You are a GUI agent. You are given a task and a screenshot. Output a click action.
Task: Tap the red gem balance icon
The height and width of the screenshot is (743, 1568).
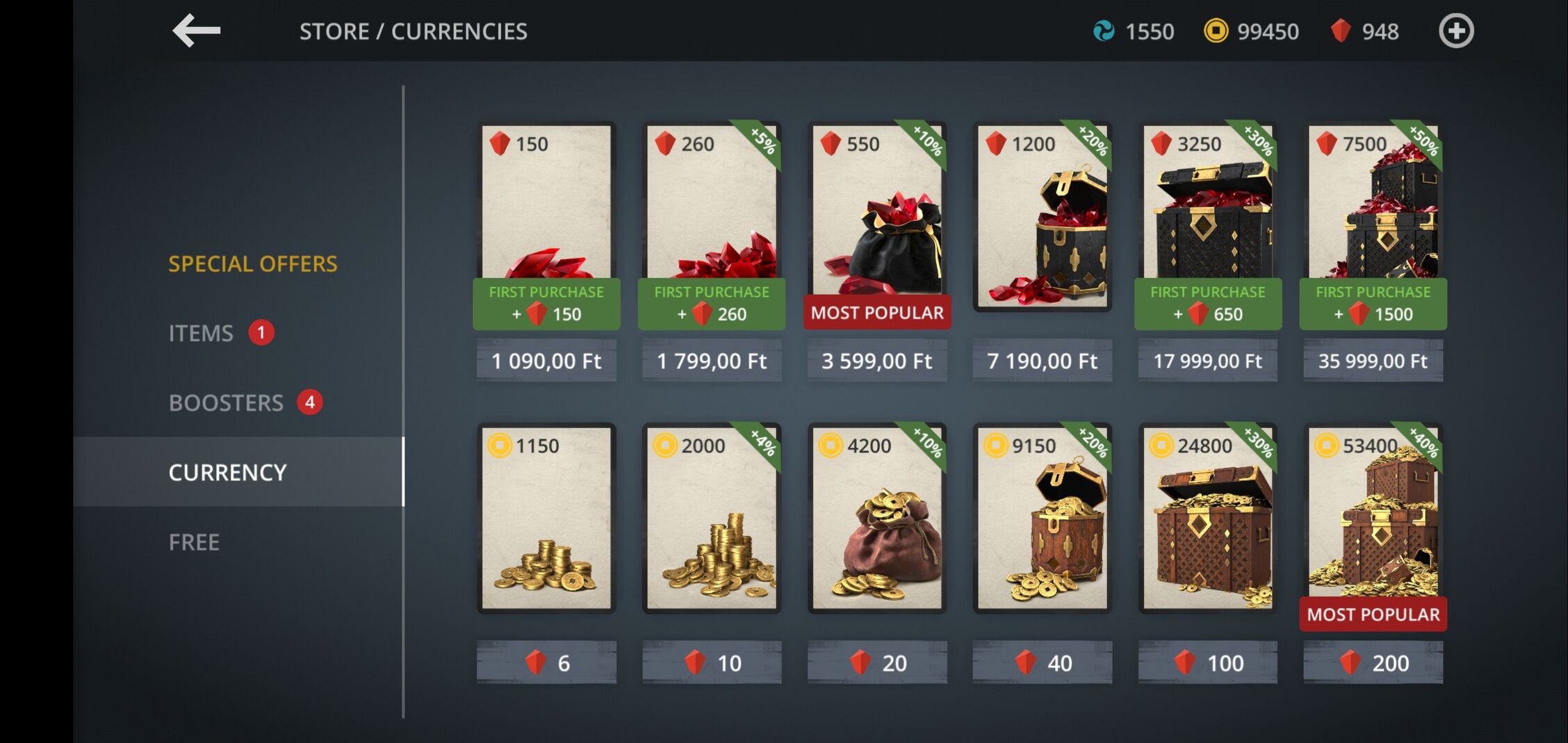(x=1340, y=31)
